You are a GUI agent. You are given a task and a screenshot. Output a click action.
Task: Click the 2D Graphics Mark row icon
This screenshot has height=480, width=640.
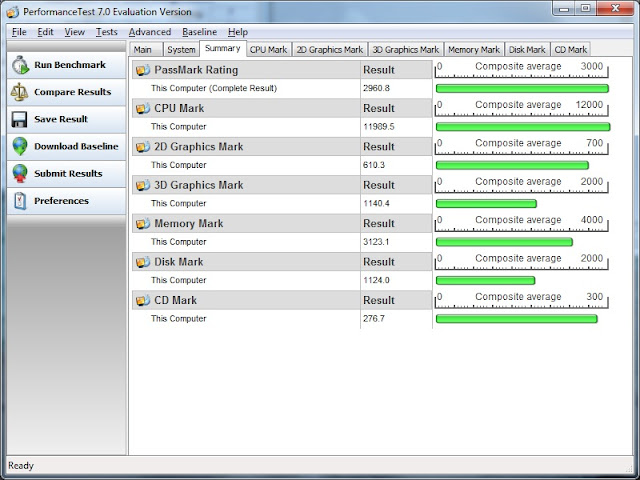pos(143,147)
